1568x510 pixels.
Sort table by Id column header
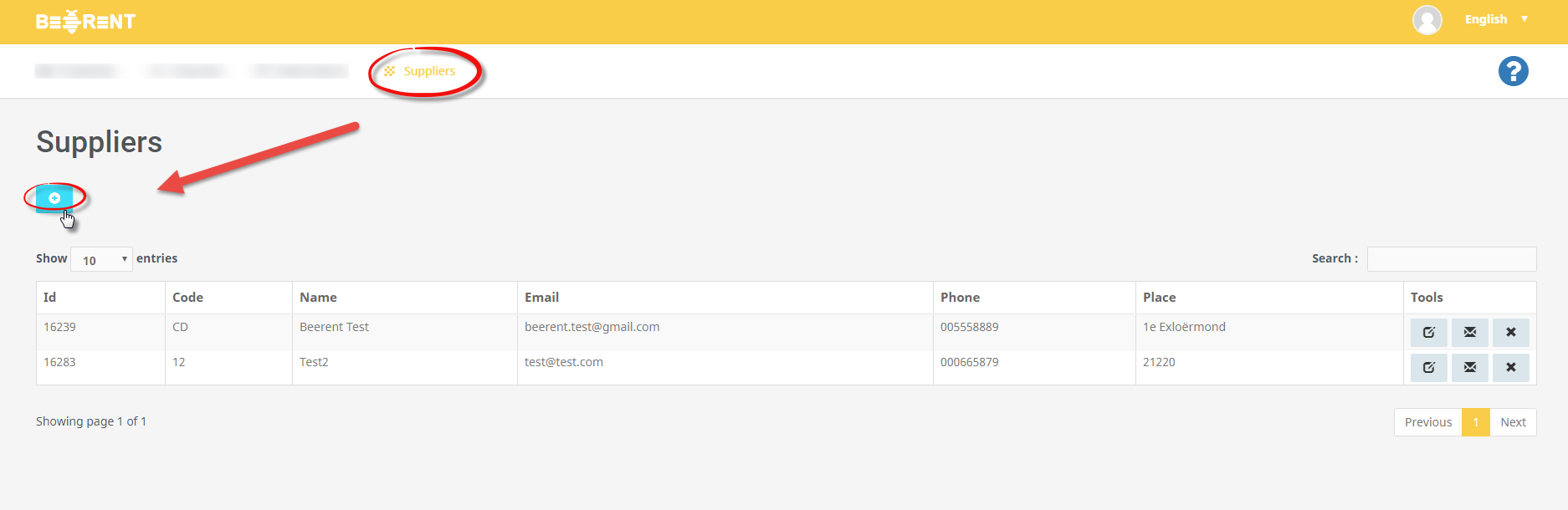[50, 298]
